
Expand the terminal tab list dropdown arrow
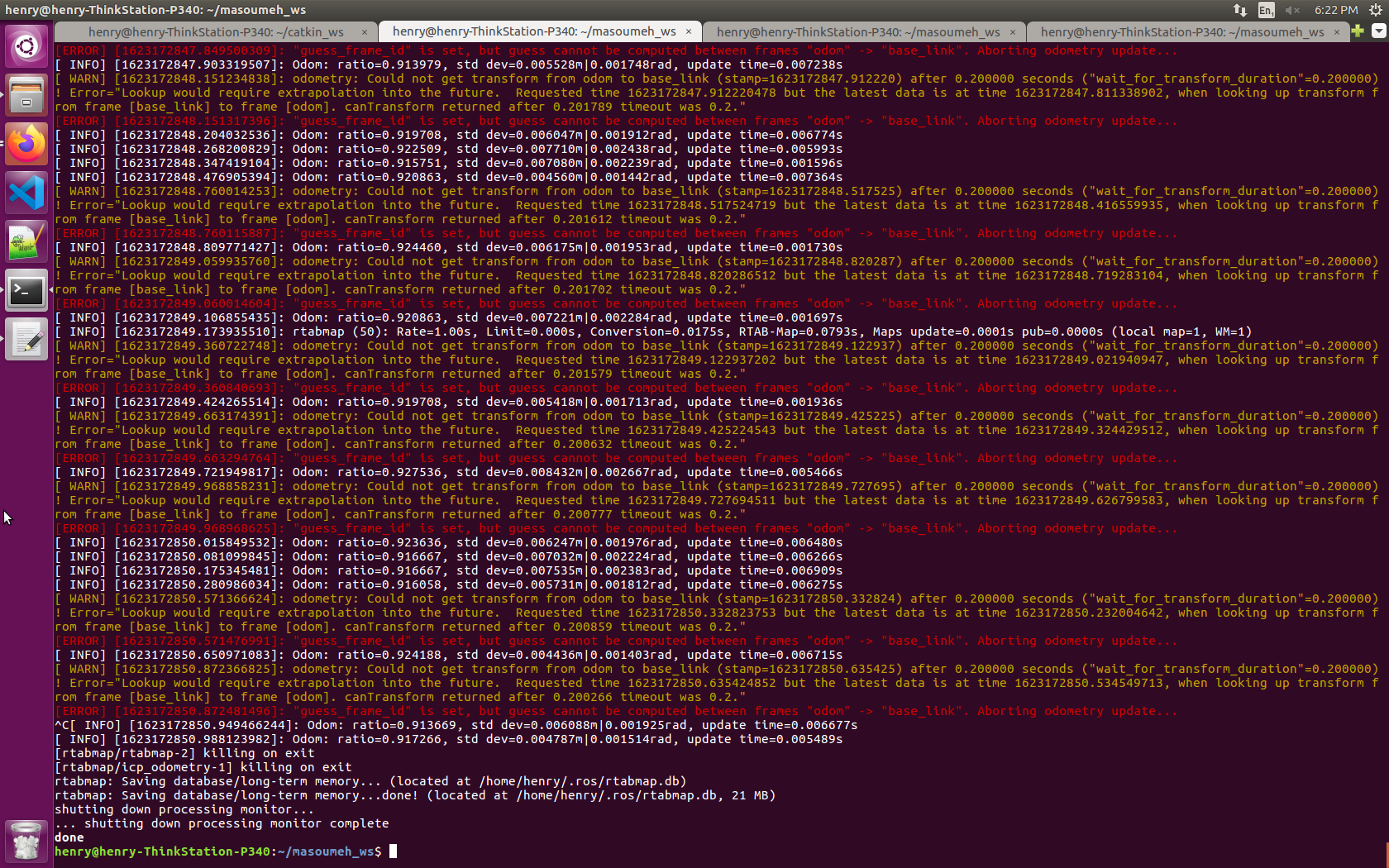[1378, 31]
